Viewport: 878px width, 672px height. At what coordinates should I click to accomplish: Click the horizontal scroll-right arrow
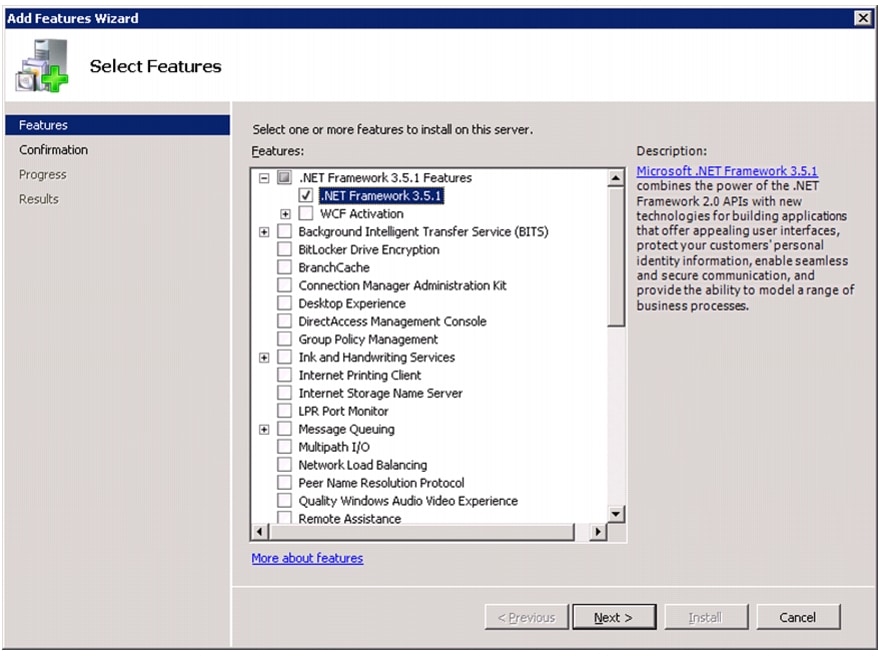[598, 531]
